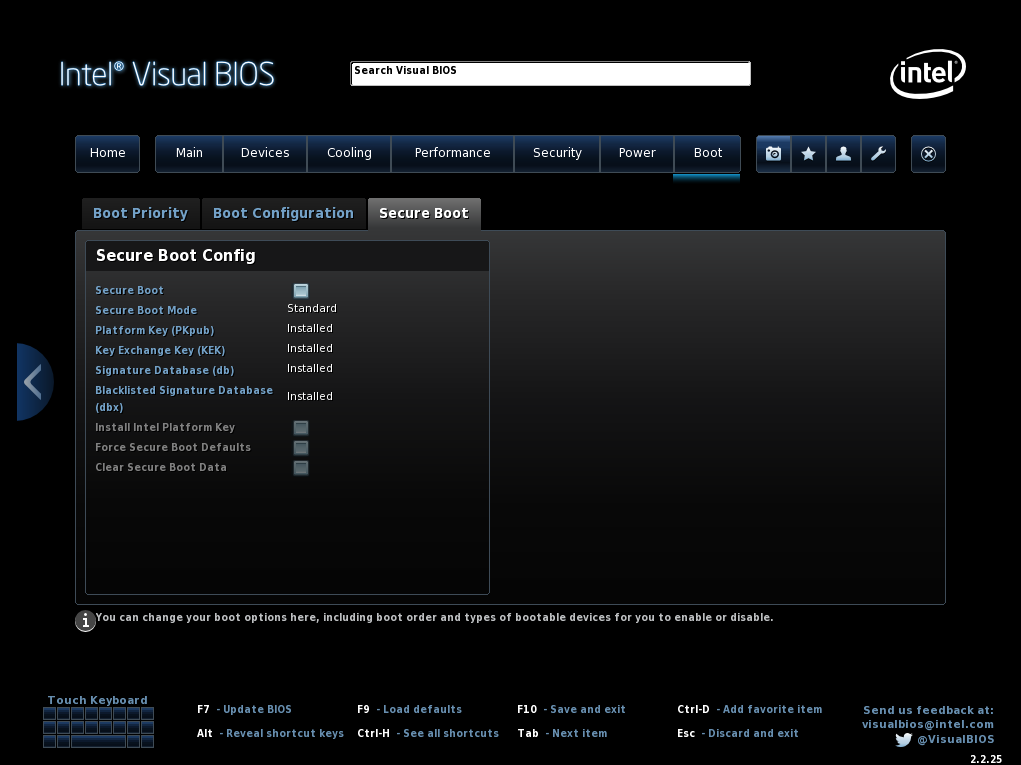Click the Signature Database (db) label
The height and width of the screenshot is (765, 1021).
165,370
